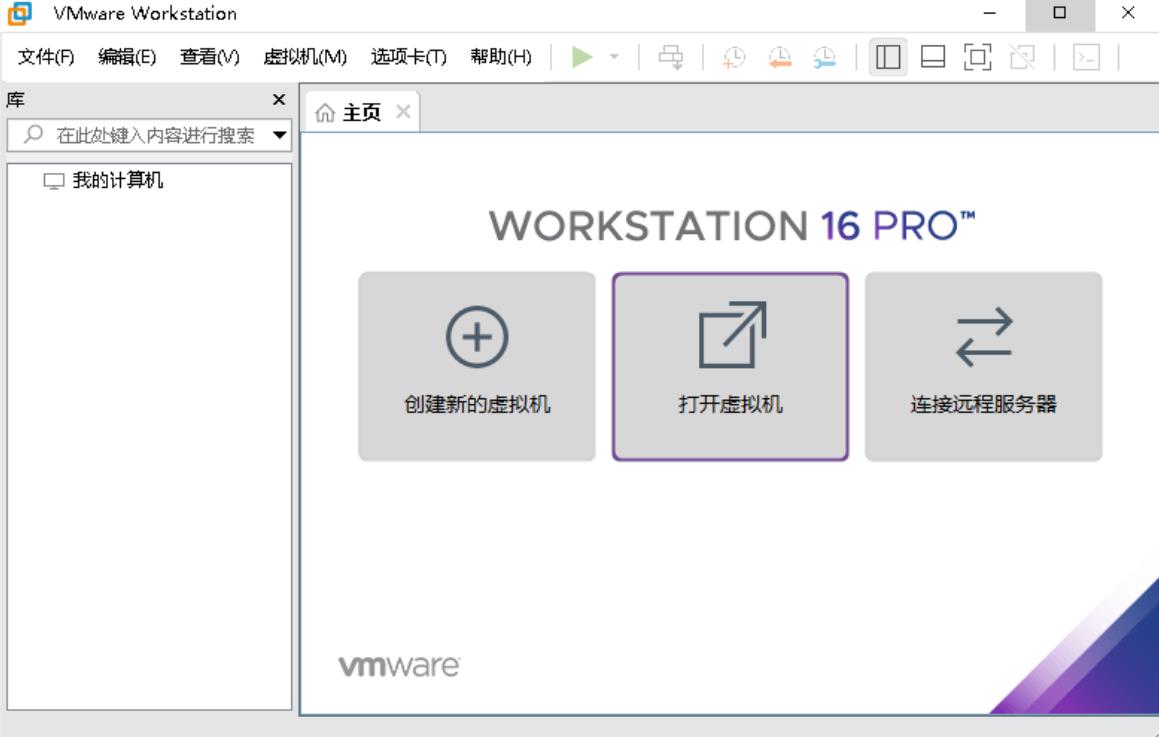Open the 虚拟机(M) menu

tap(305, 57)
